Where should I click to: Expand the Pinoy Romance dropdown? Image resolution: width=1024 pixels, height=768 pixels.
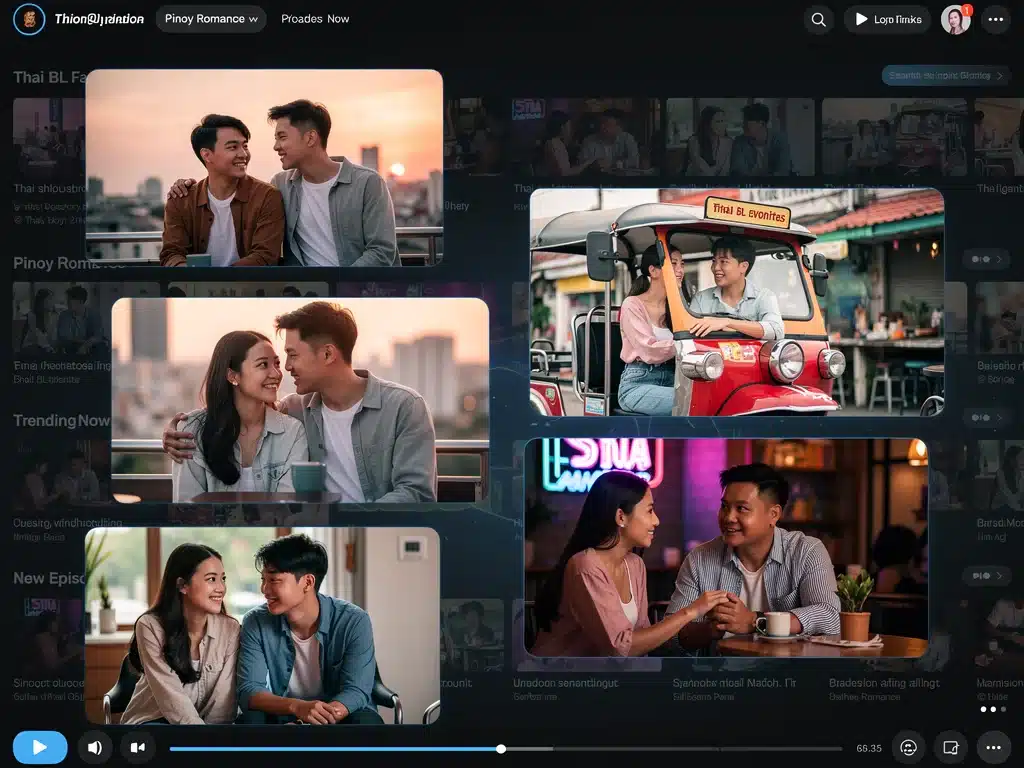pyautogui.click(x=211, y=19)
